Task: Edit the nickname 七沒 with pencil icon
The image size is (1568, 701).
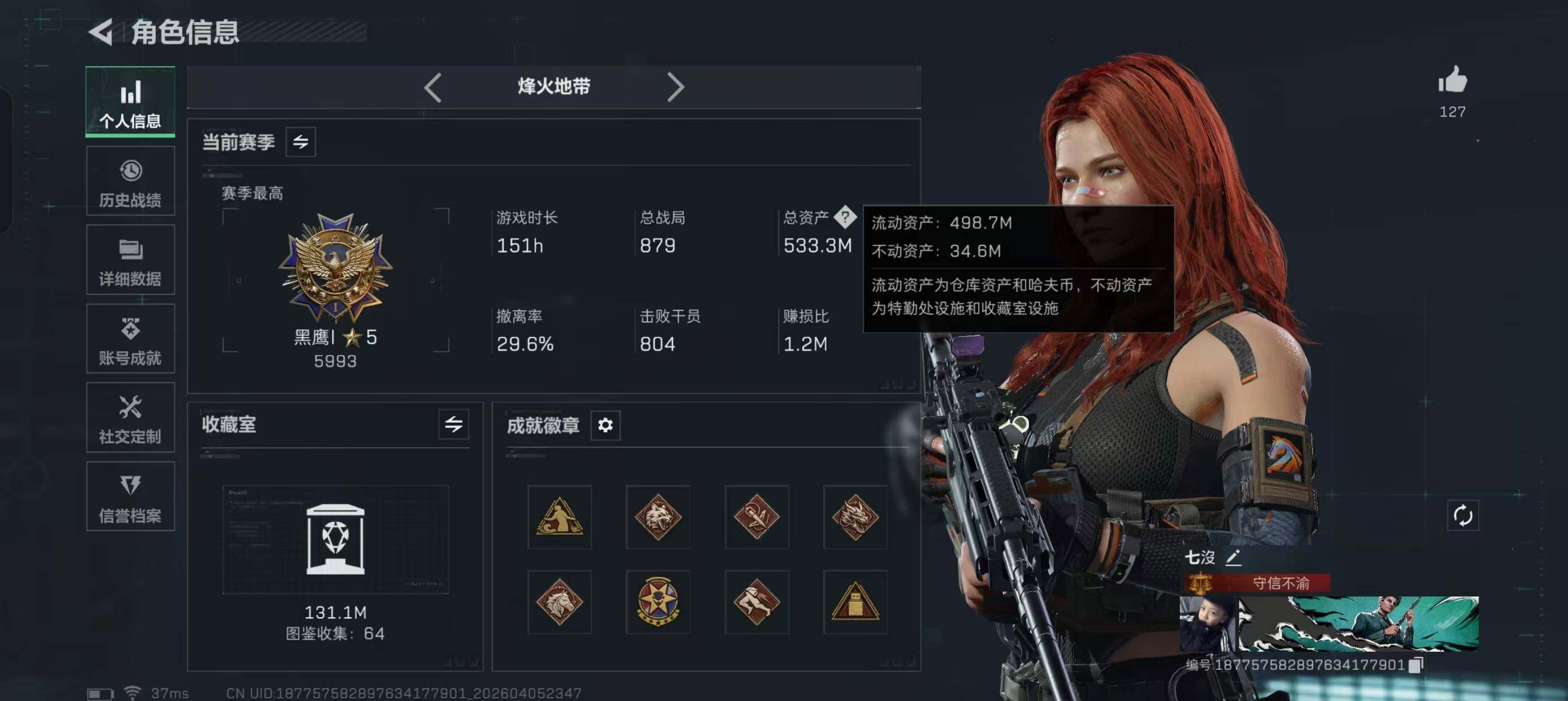Action: click(x=1233, y=557)
